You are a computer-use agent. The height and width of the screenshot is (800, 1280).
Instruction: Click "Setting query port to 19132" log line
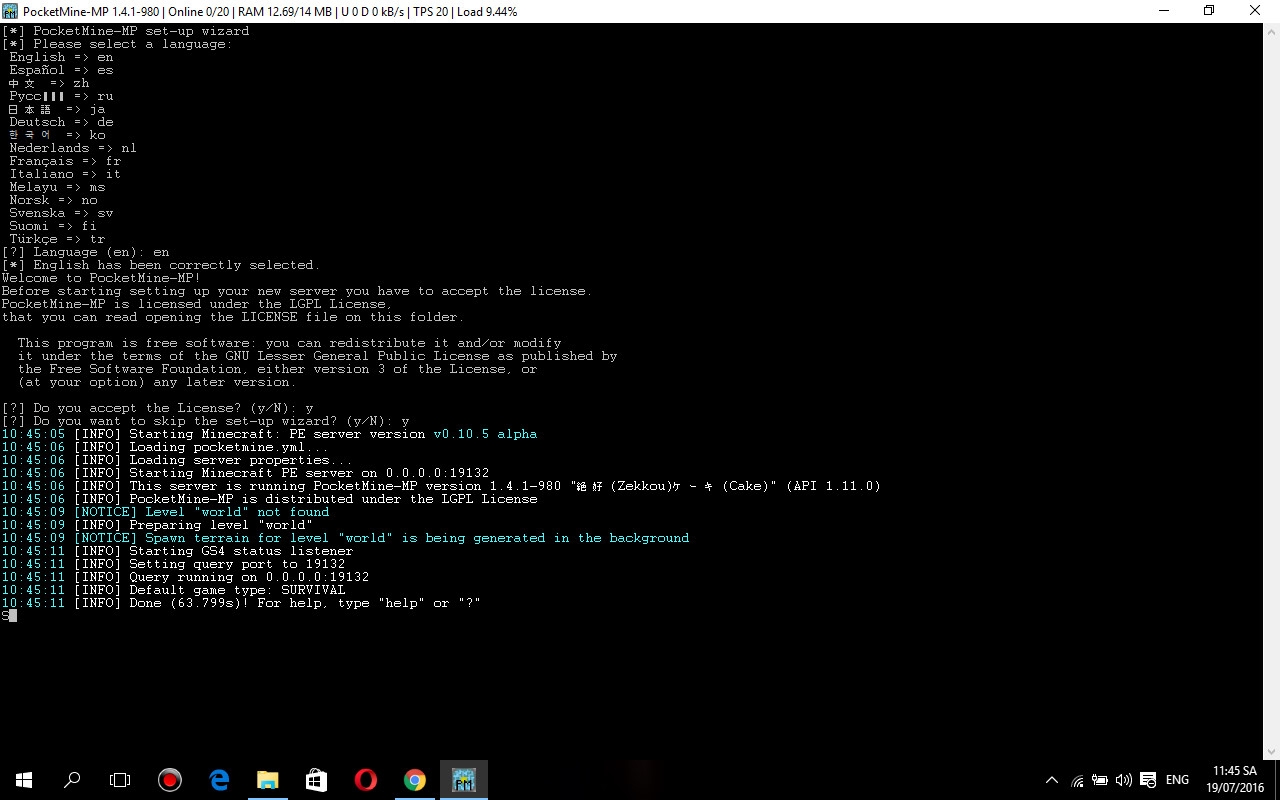[x=173, y=564]
